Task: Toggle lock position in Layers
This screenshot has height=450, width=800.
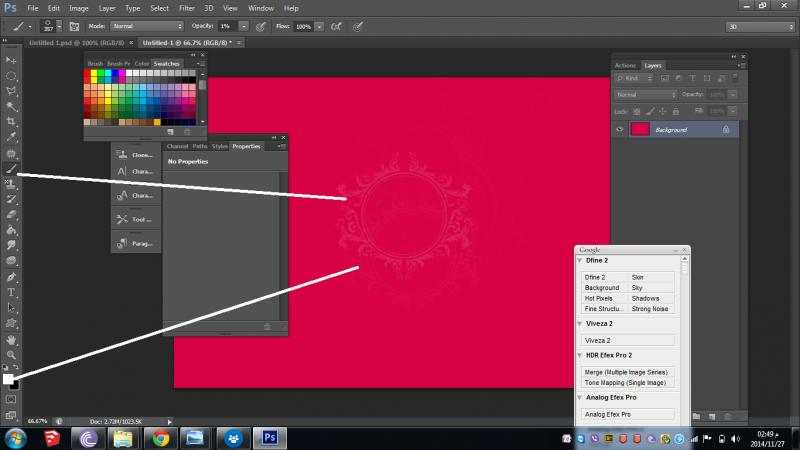Action: click(663, 111)
